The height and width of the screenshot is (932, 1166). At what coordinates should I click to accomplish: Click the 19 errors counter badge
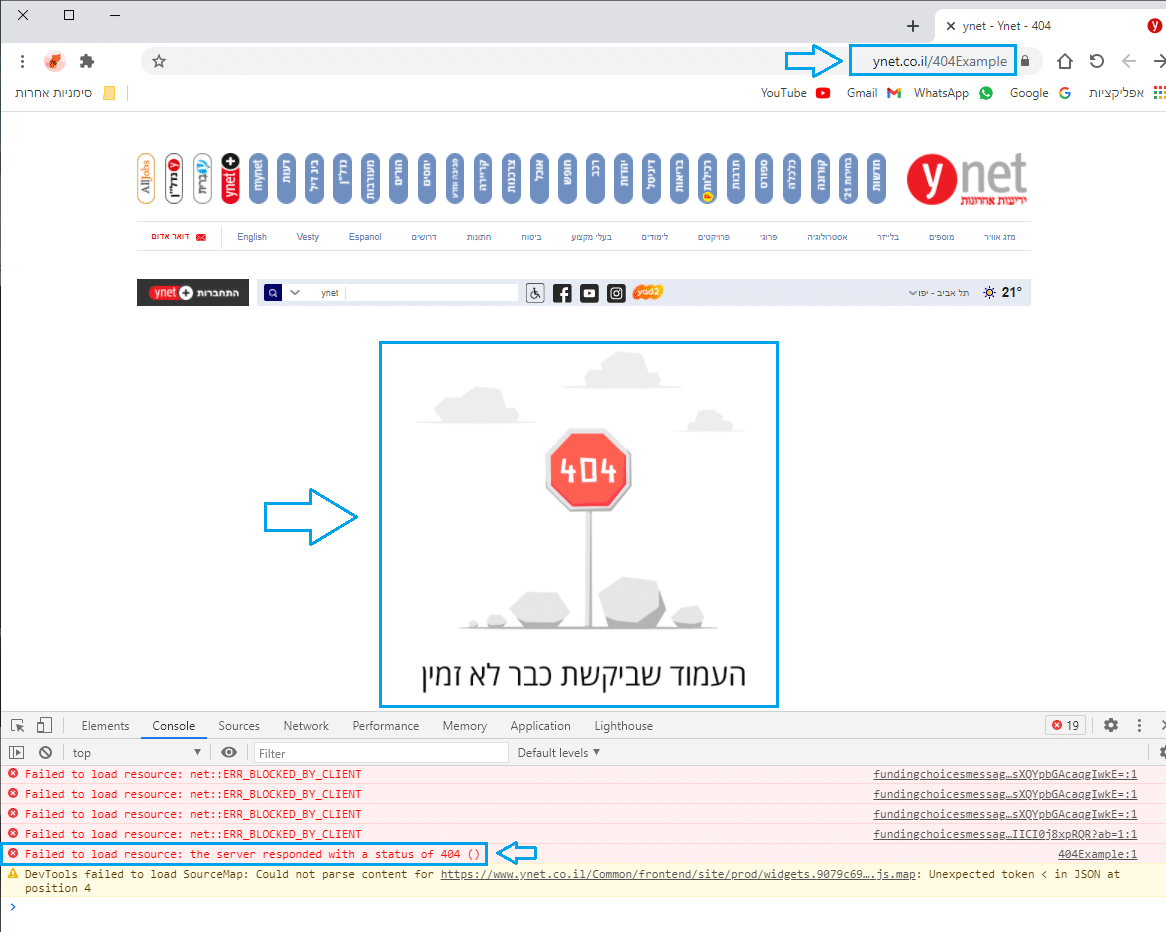point(1066,725)
